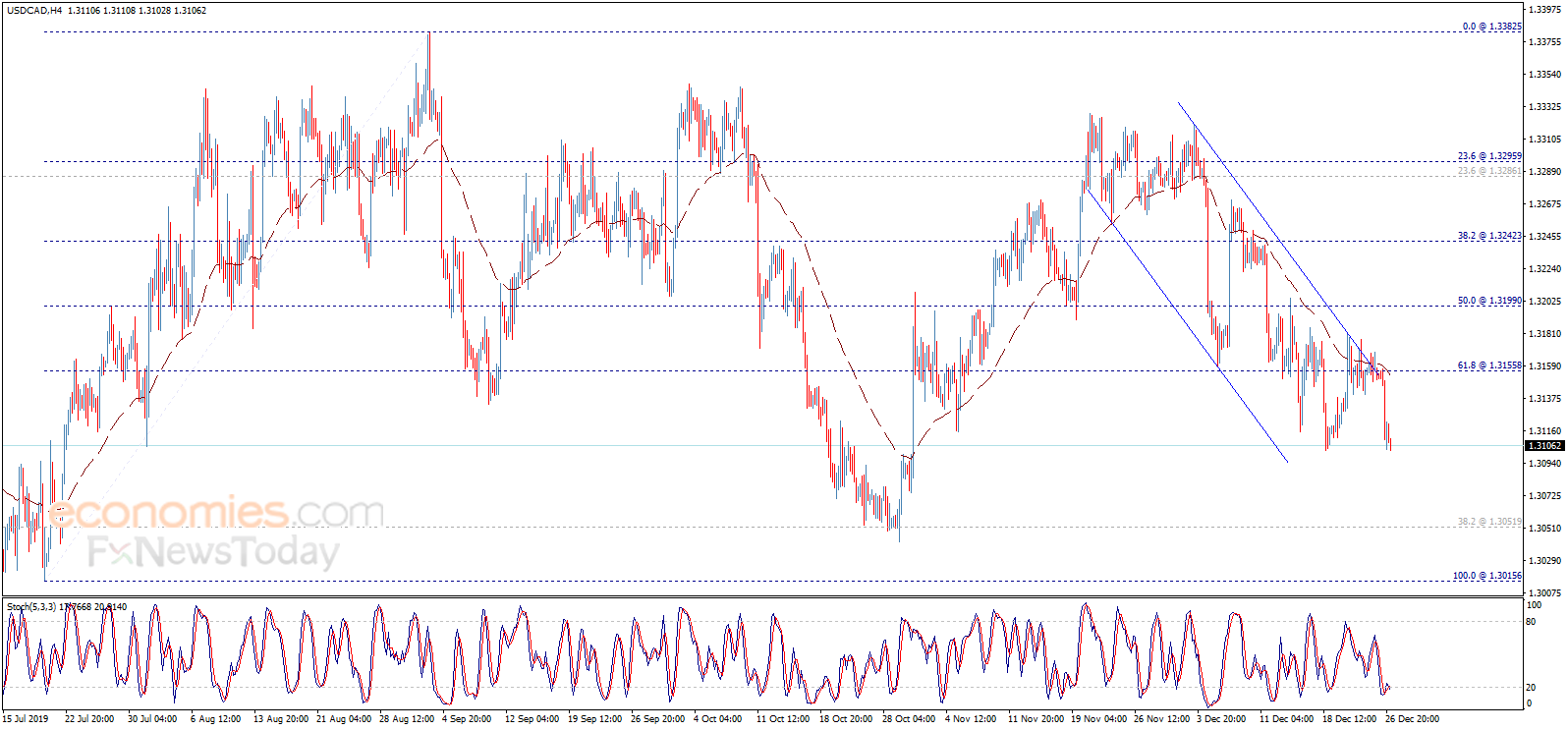1568x730 pixels.
Task: Click the gray 23.6 @ 1.32861 label
Action: pyautogui.click(x=1489, y=171)
